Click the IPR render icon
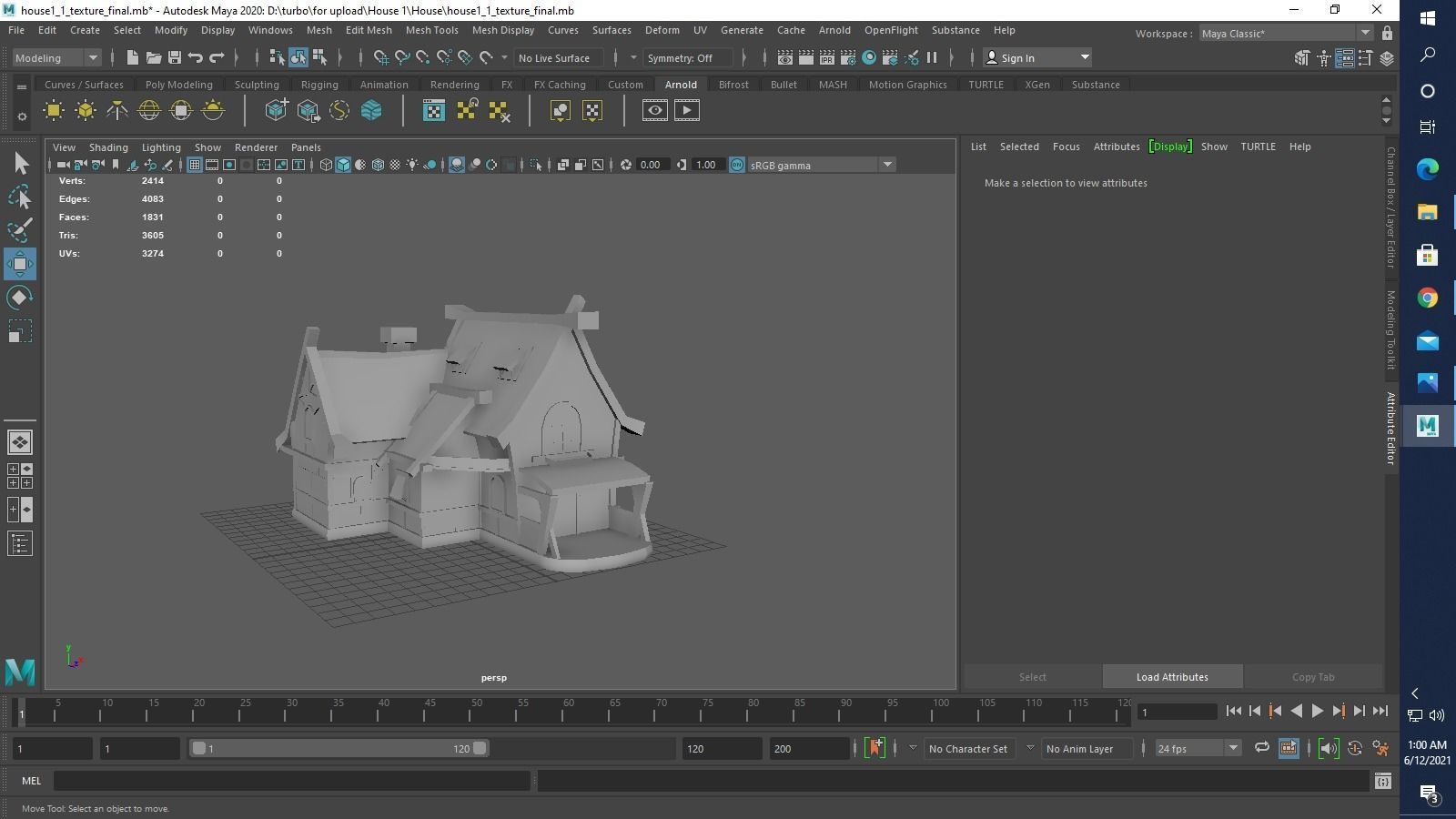Screen dimensions: 1456x819 (x=827, y=57)
